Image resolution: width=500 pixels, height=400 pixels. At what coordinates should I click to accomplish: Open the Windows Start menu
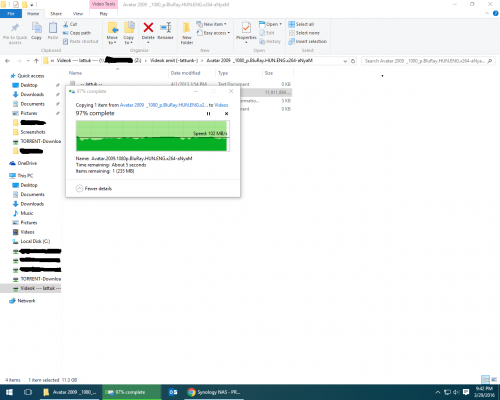(9, 392)
